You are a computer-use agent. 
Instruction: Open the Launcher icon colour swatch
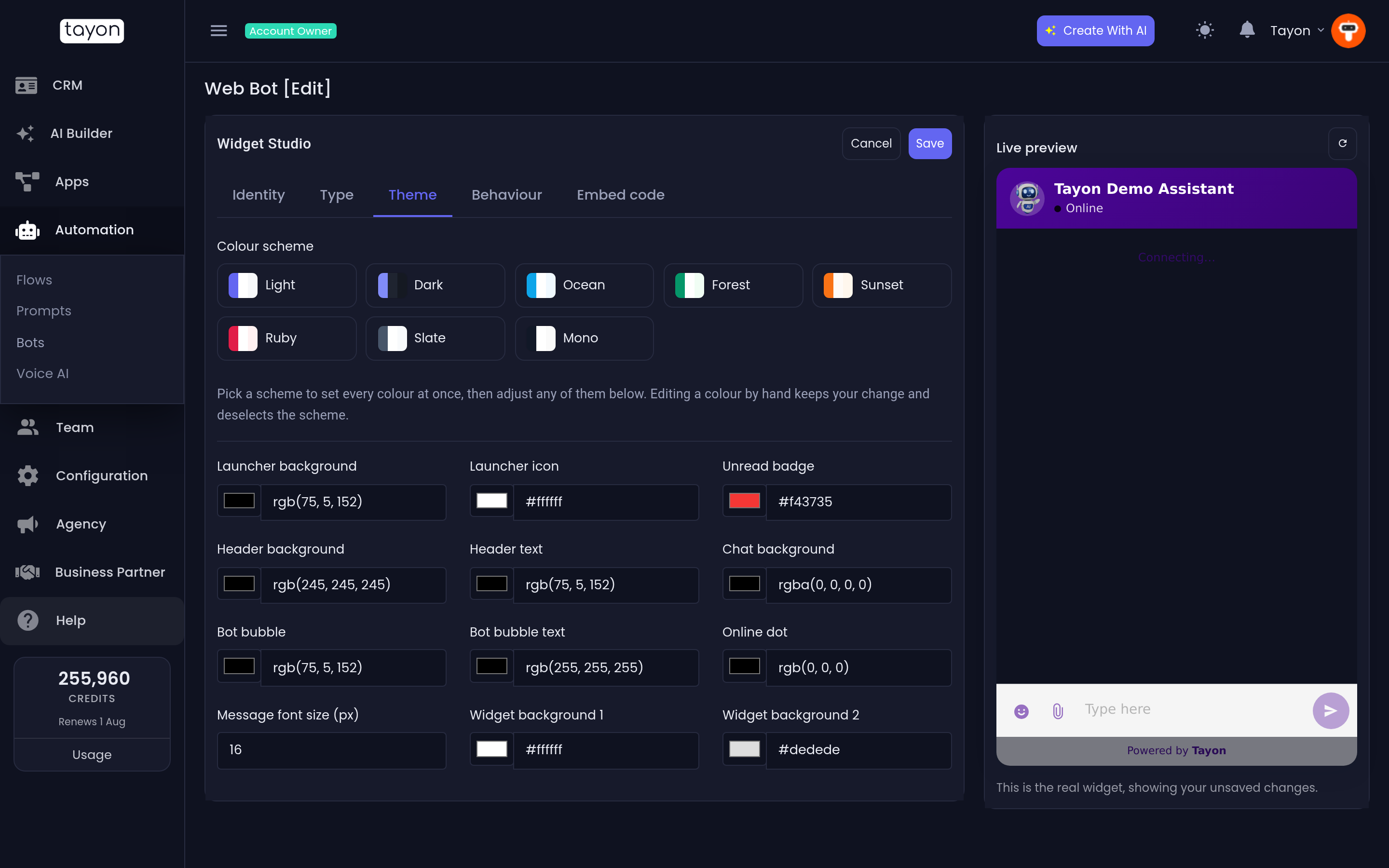[x=491, y=501]
